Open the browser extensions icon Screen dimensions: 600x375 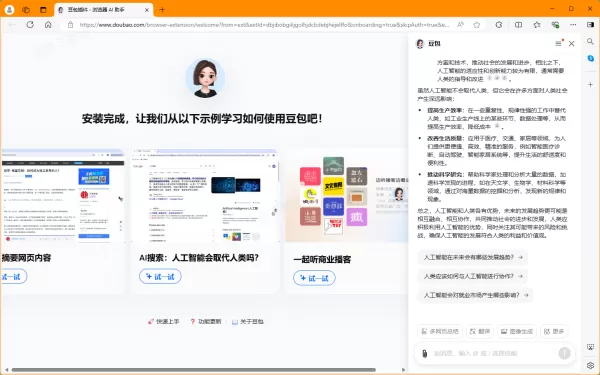pyautogui.click(x=499, y=25)
